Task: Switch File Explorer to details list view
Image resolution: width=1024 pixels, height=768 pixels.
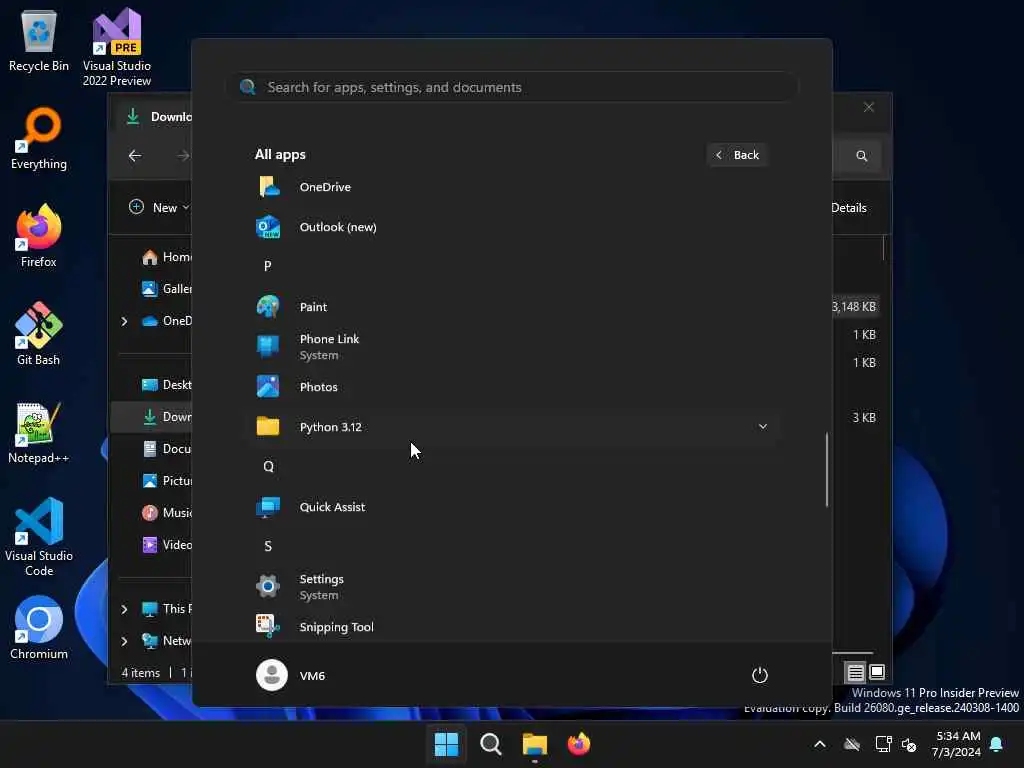Action: point(855,672)
